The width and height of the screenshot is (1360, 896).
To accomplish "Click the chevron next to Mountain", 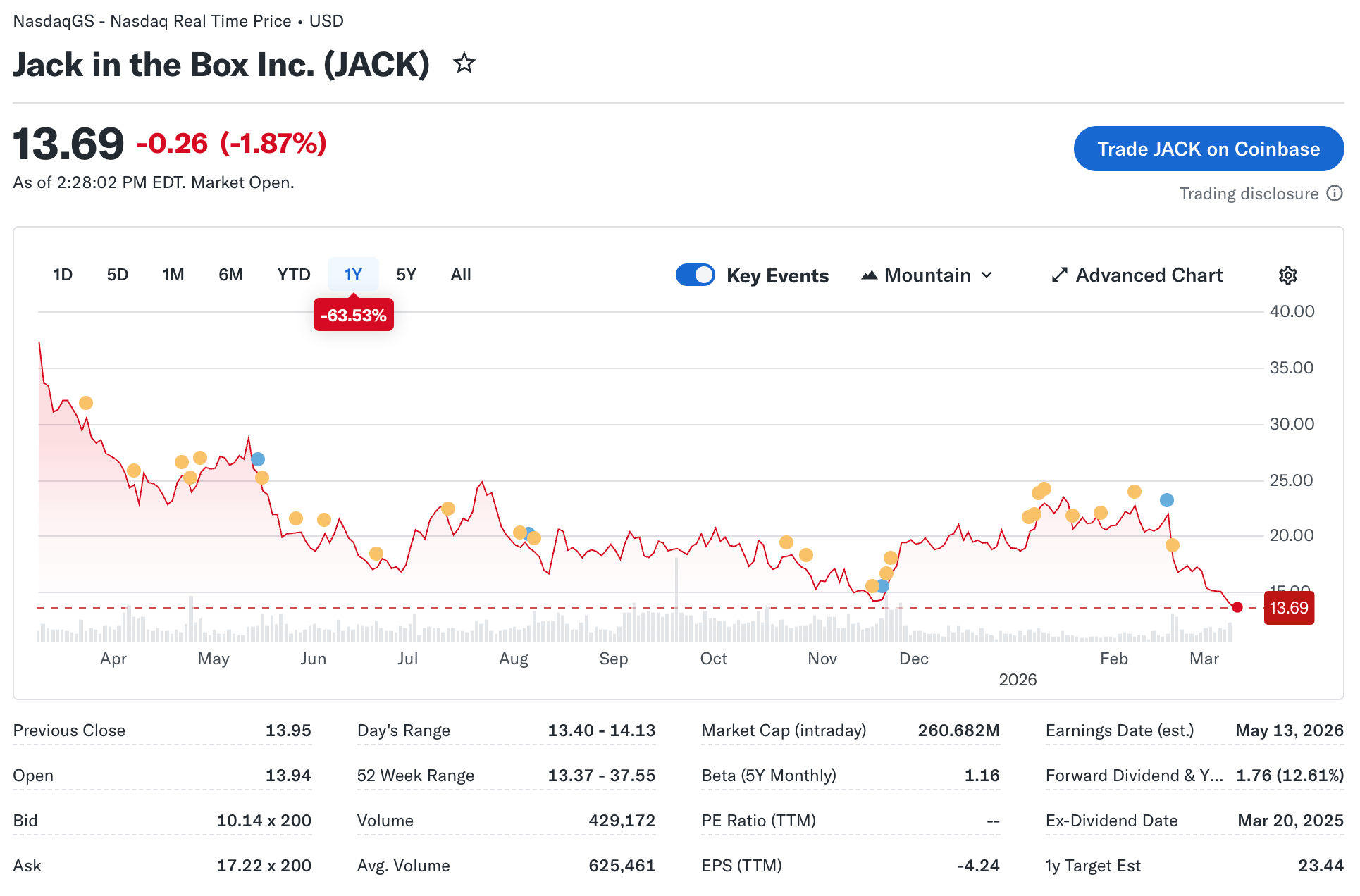I will tap(987, 275).
